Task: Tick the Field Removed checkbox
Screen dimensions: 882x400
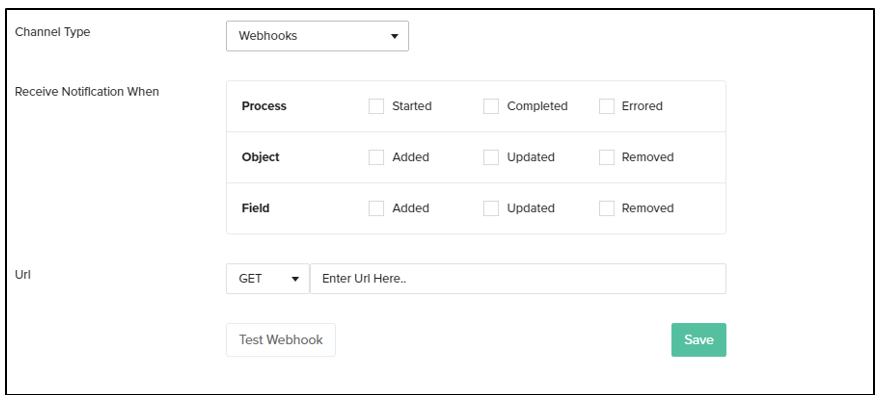Action: click(606, 208)
